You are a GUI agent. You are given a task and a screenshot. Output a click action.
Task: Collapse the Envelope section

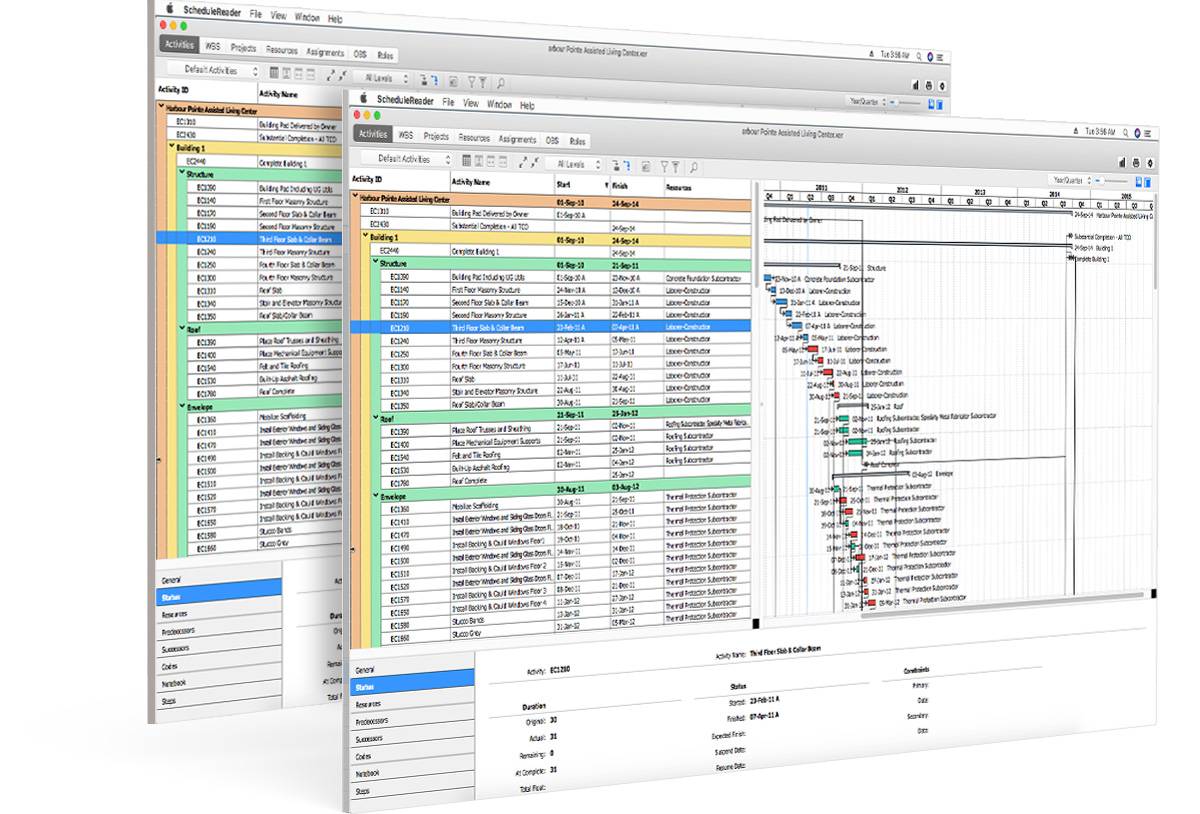coord(377,495)
